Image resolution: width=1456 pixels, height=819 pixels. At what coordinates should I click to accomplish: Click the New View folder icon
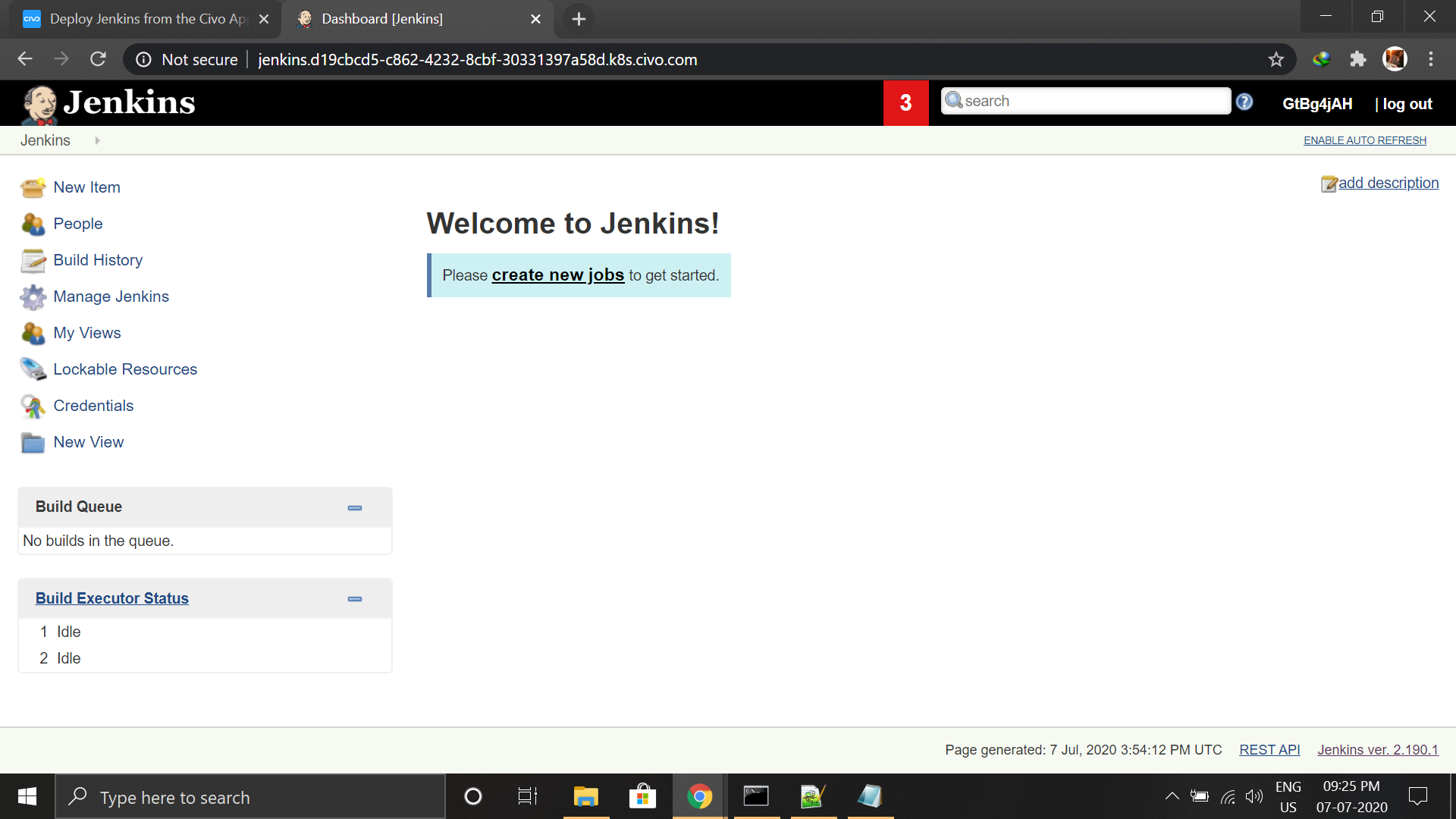coord(33,443)
